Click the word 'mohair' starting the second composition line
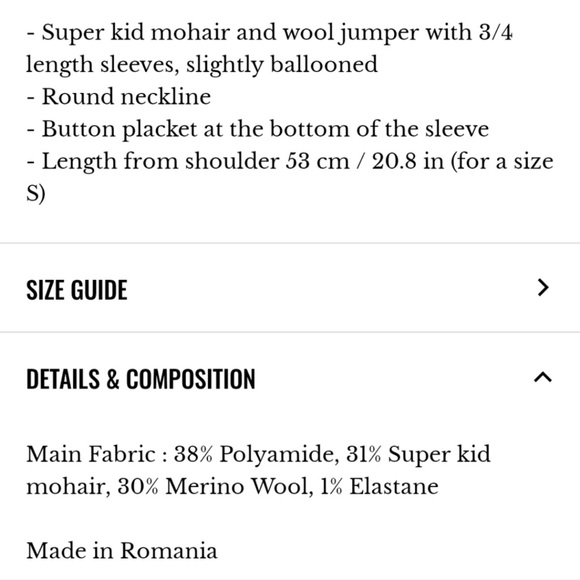 click(x=68, y=486)
